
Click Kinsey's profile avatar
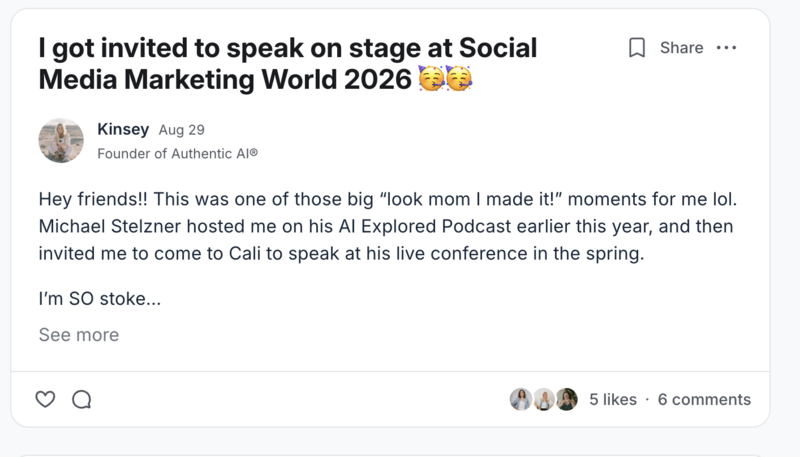coord(61,140)
